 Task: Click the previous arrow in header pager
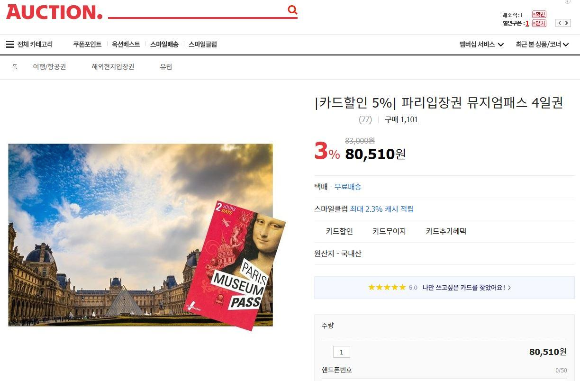coord(560,23)
